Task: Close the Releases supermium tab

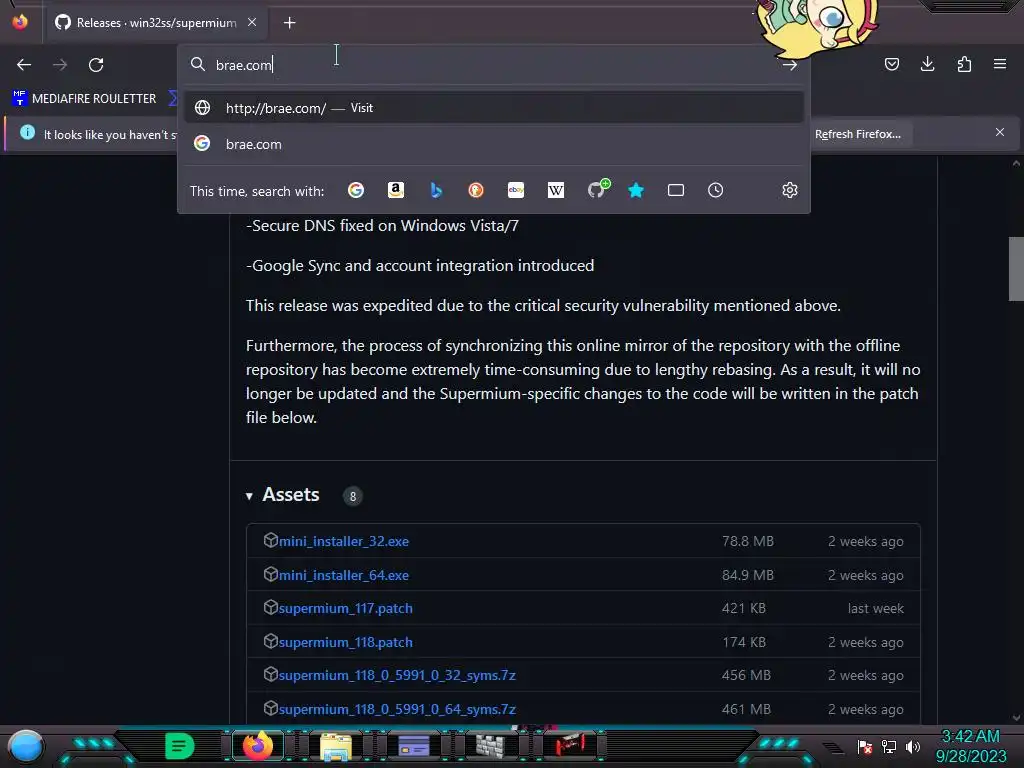Action: [x=252, y=22]
